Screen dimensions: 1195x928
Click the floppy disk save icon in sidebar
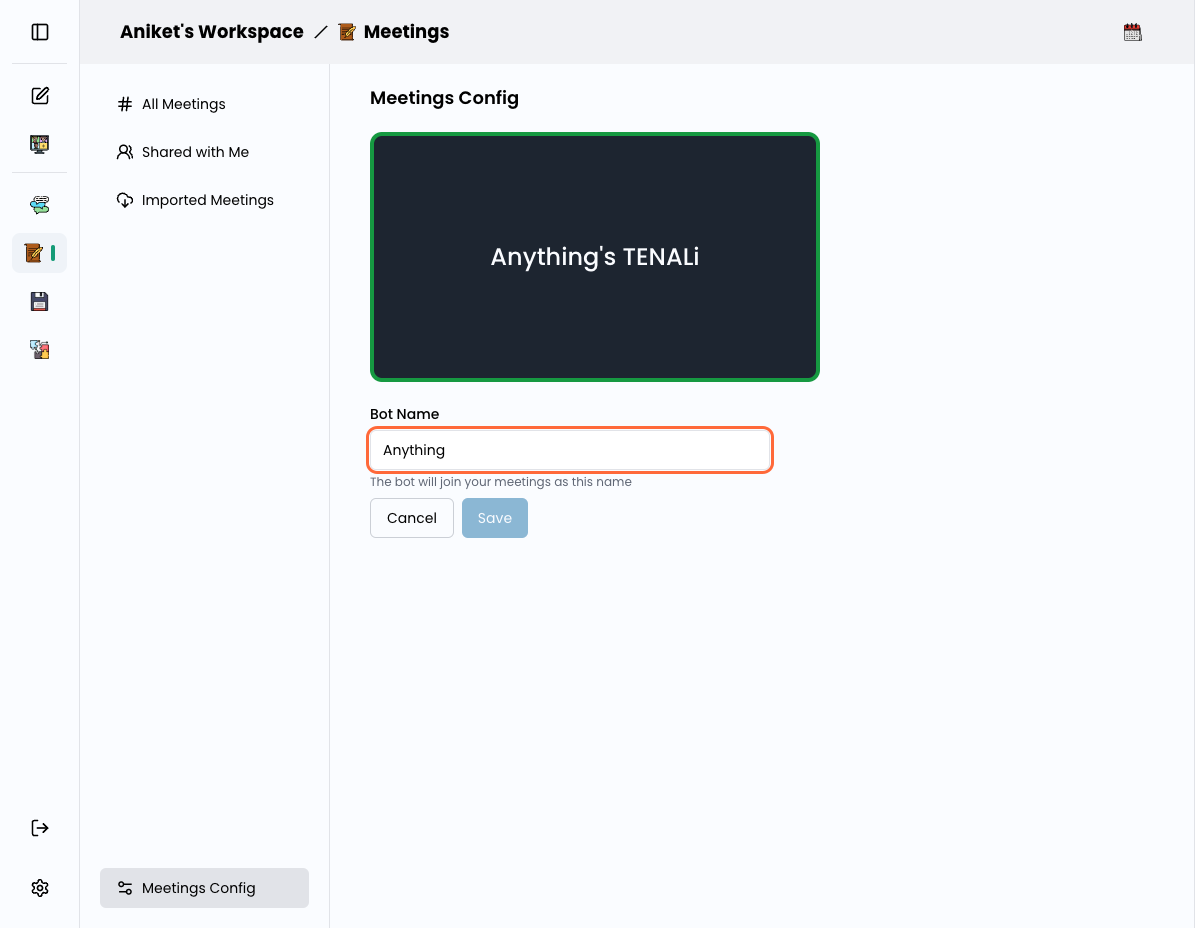click(39, 301)
